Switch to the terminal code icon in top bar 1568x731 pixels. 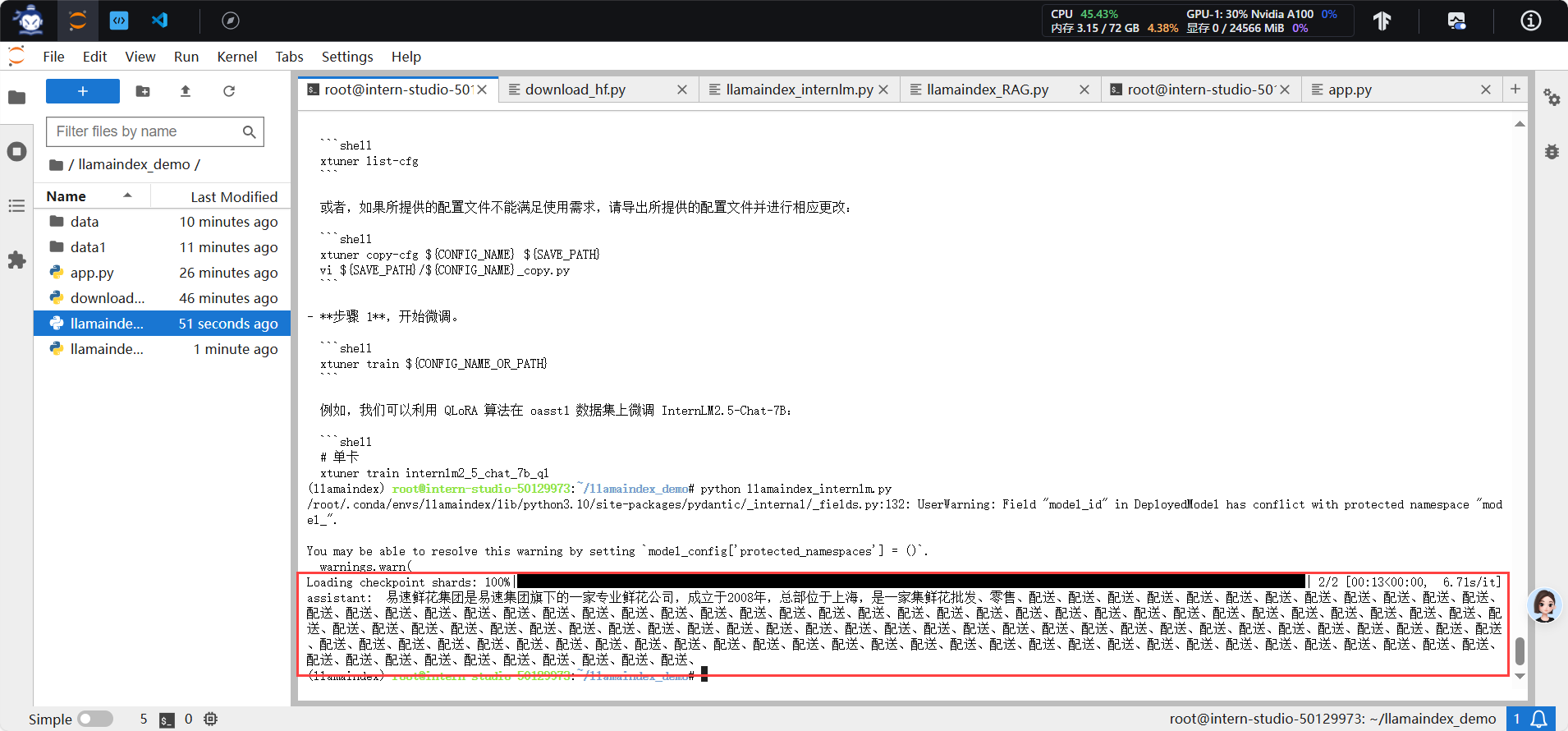[x=119, y=21]
